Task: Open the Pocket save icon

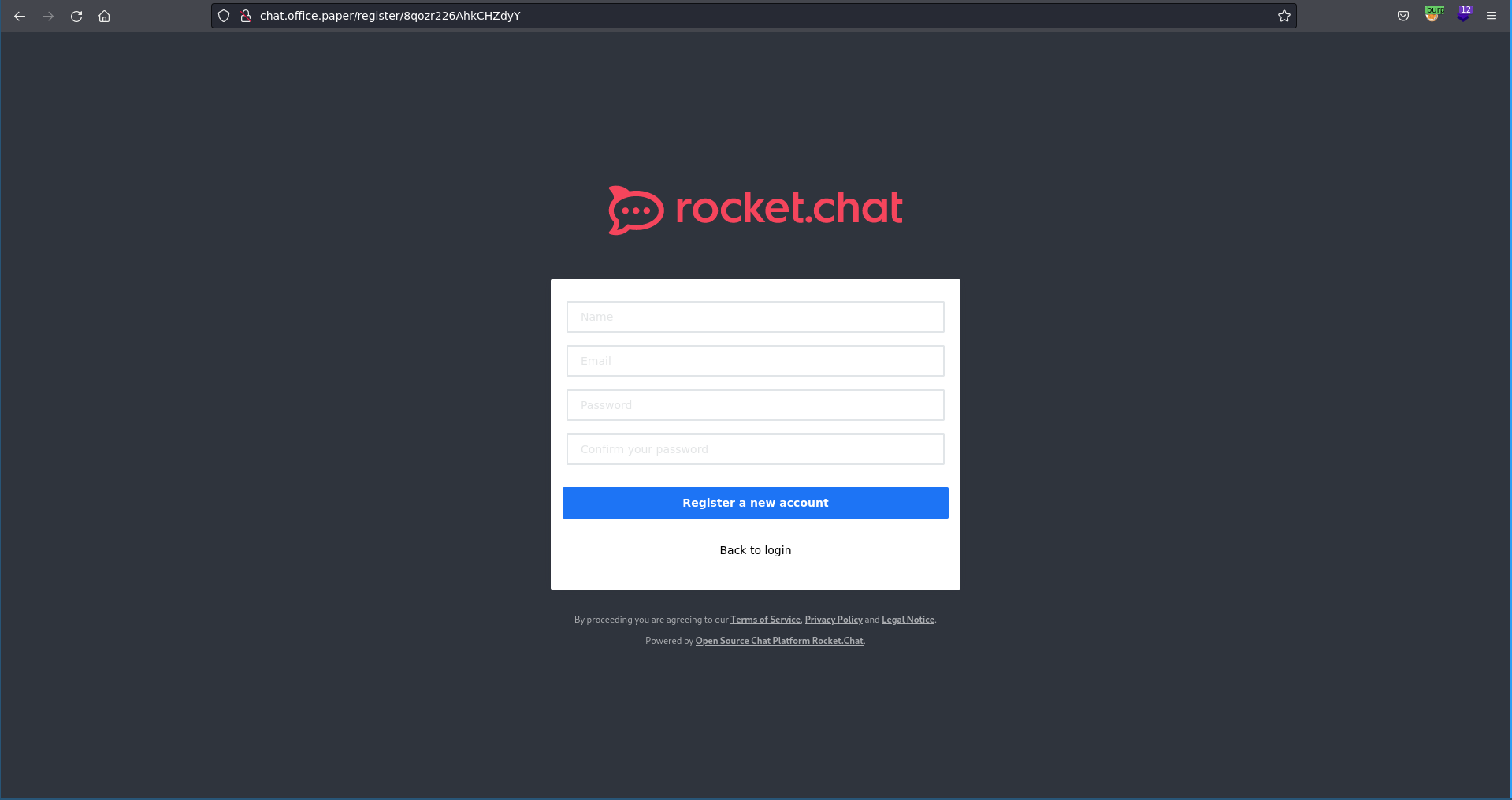Action: point(1402,16)
